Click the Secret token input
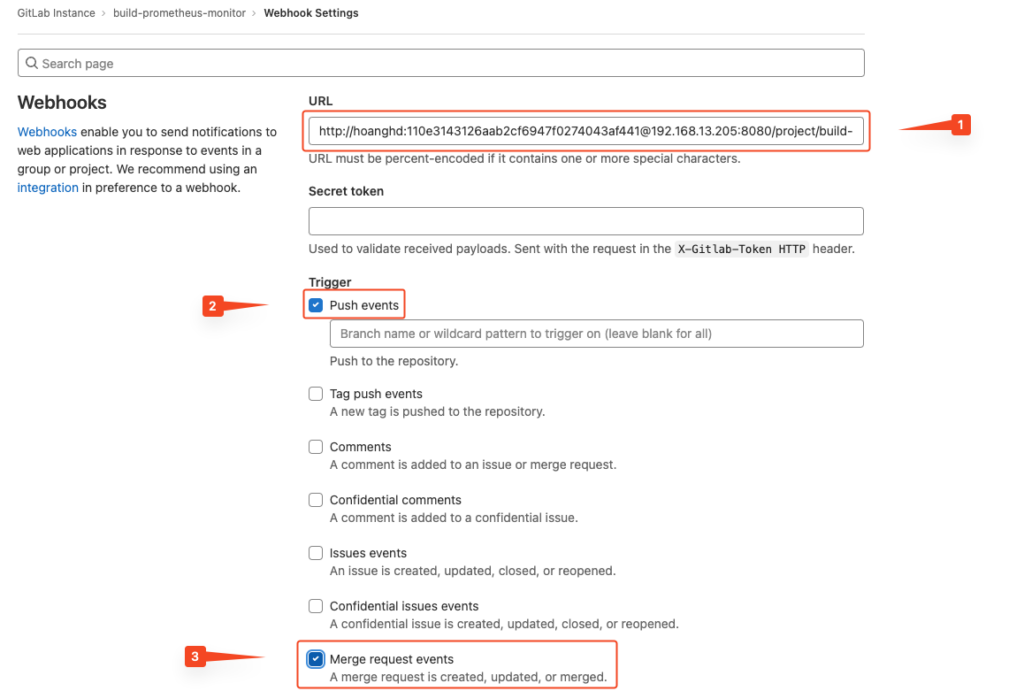Viewport: 1024px width, 691px height. tap(586, 221)
